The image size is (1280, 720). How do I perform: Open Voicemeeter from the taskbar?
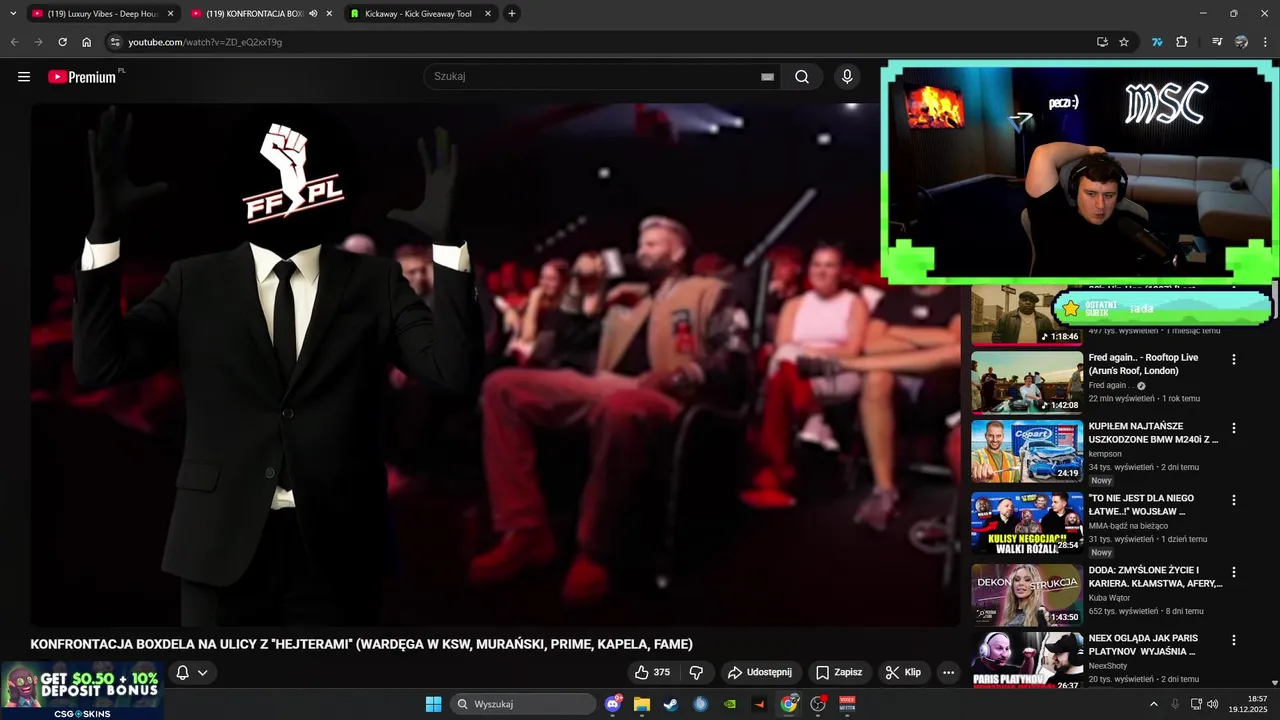coord(848,704)
